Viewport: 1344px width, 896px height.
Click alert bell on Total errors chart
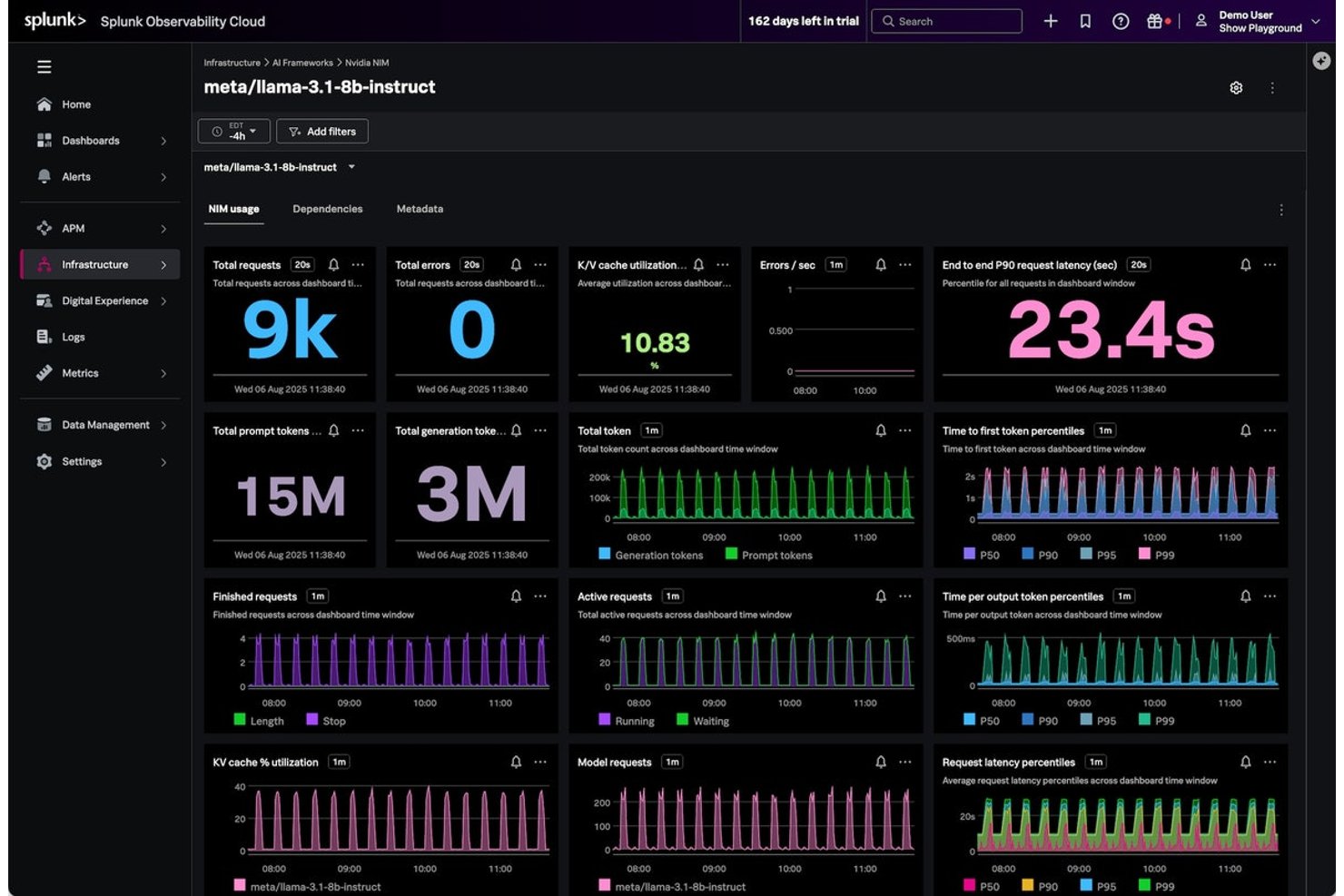point(516,265)
